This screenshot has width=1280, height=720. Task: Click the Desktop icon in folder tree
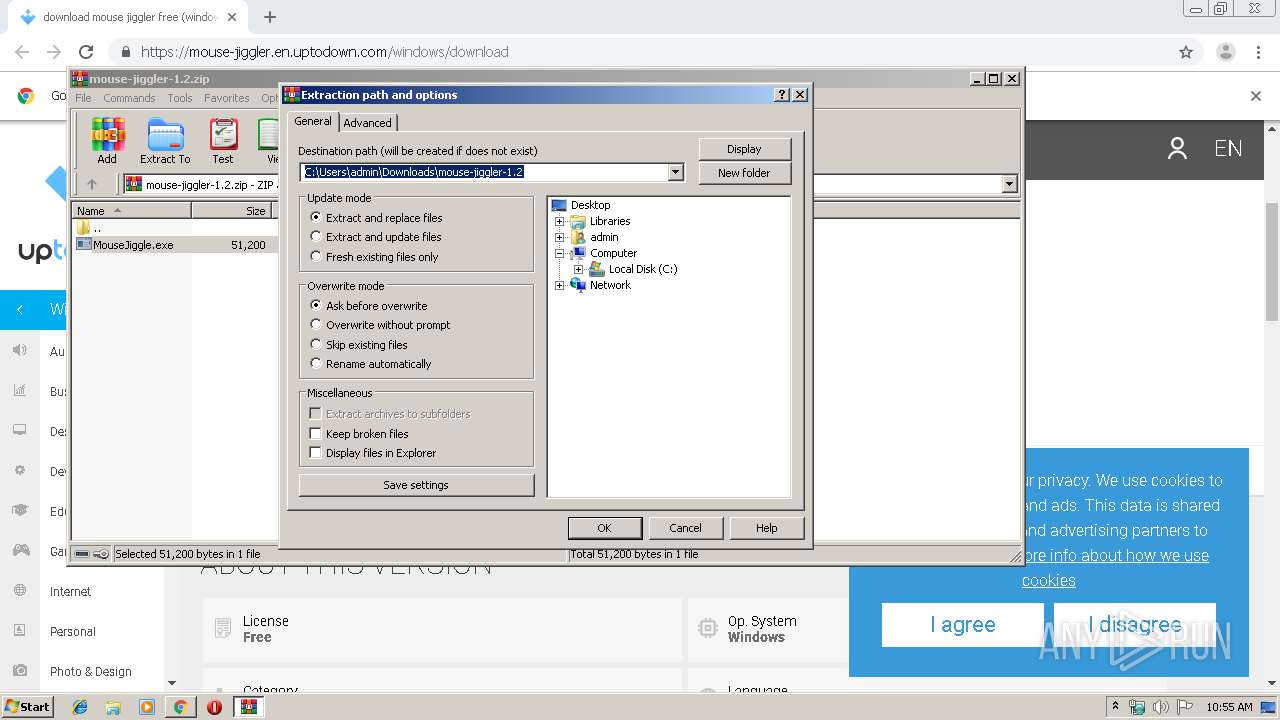[560, 205]
